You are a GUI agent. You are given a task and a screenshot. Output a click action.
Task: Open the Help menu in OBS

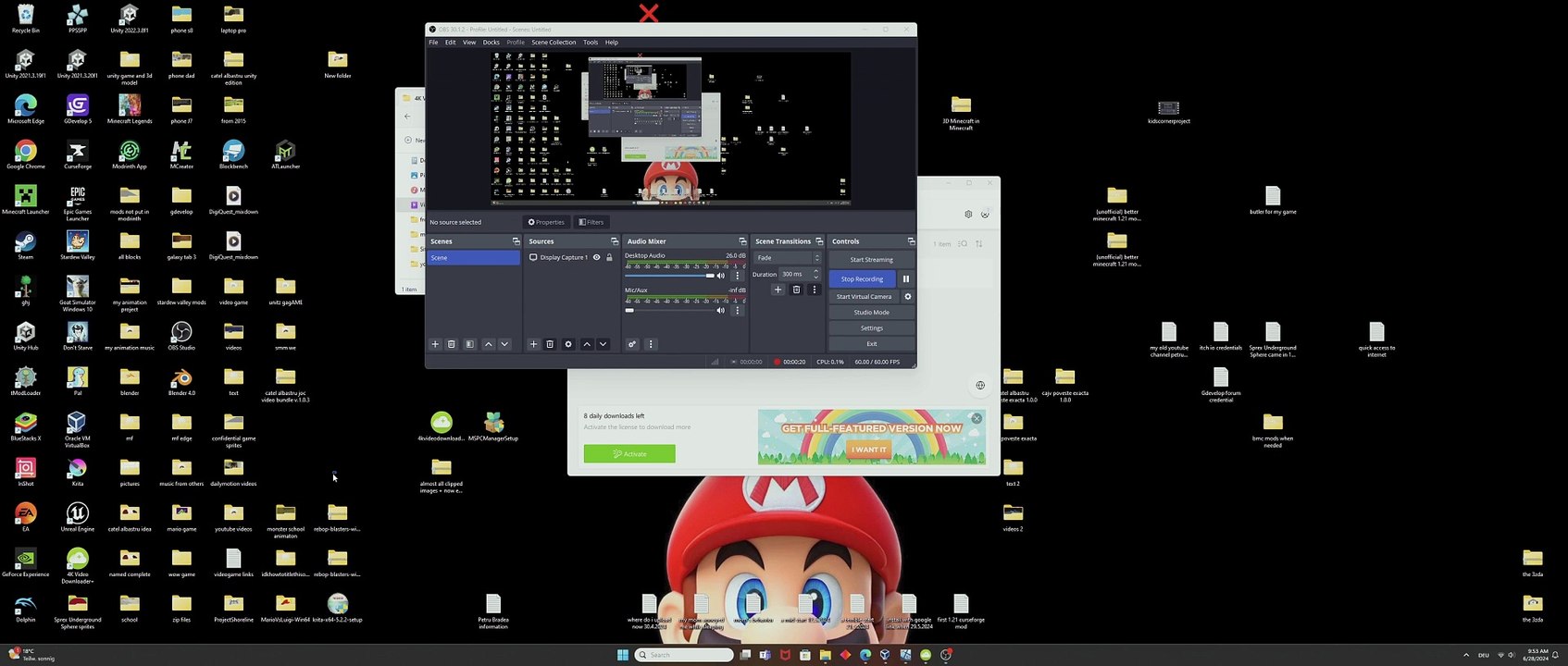(x=612, y=43)
